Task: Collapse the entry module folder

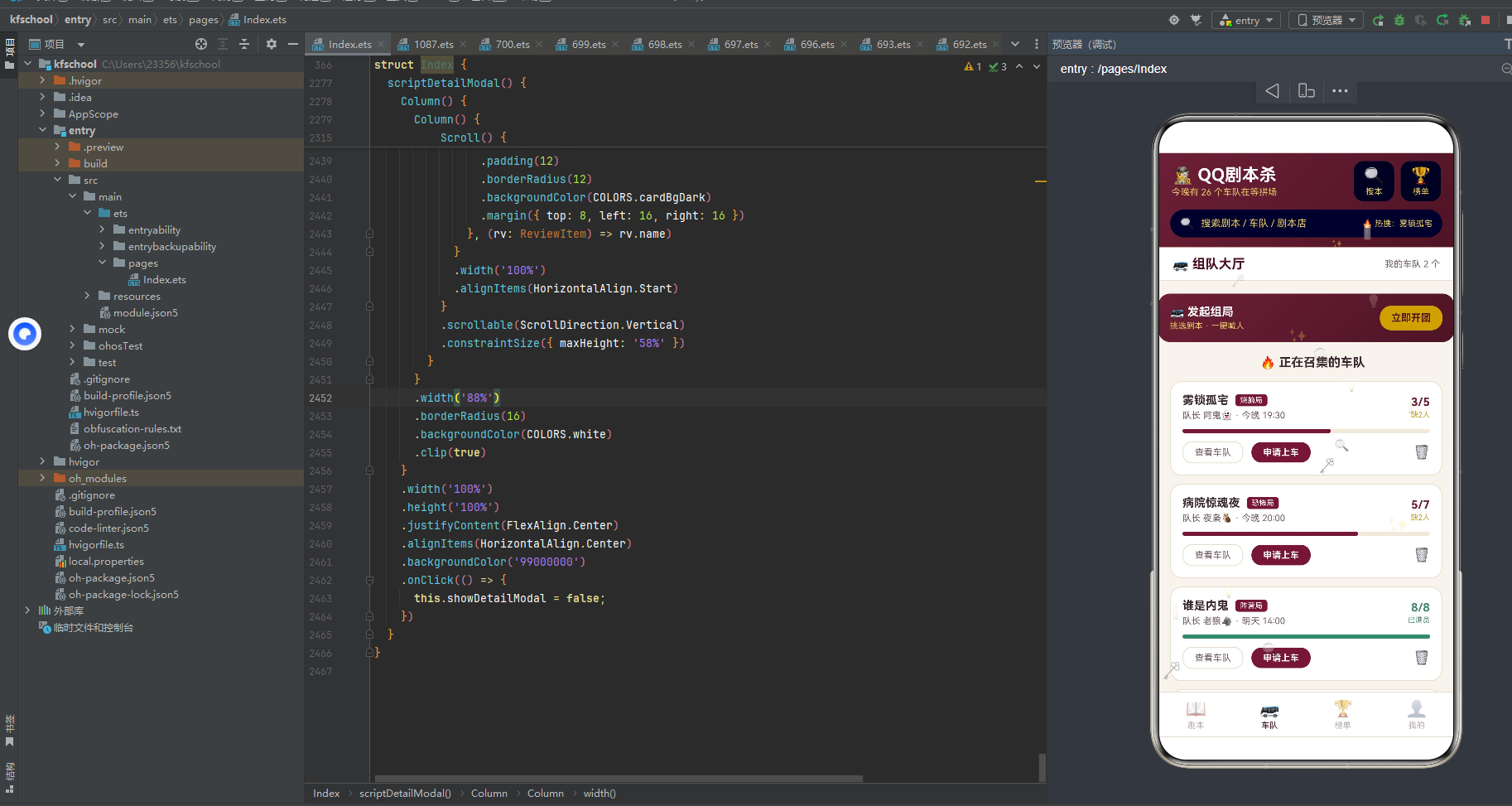Action: (43, 130)
